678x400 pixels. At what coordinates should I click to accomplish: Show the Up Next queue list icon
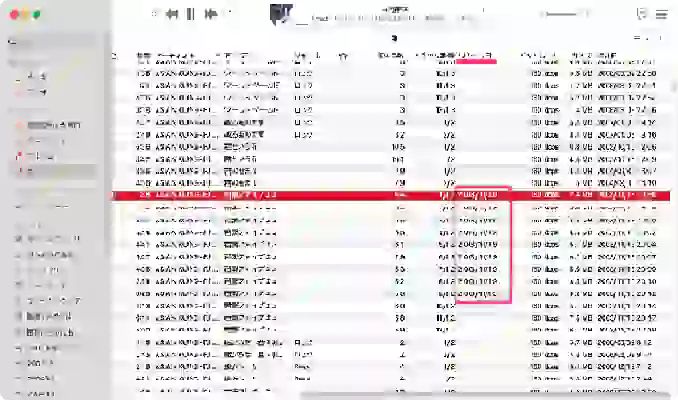(x=662, y=14)
